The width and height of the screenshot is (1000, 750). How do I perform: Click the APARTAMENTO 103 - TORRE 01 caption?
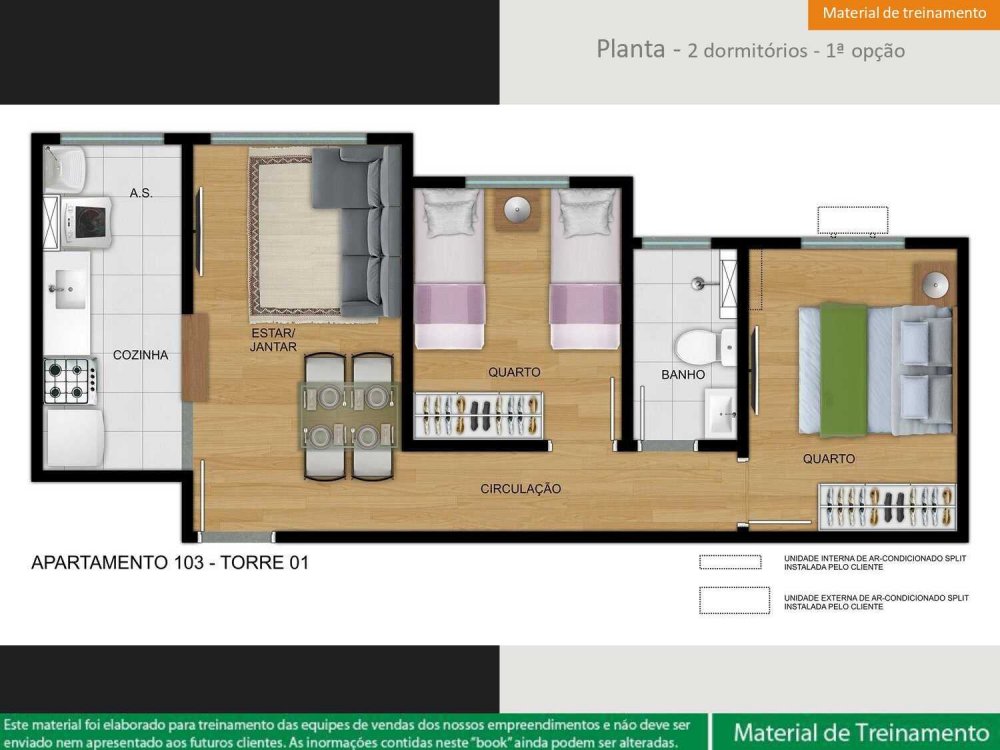[170, 563]
